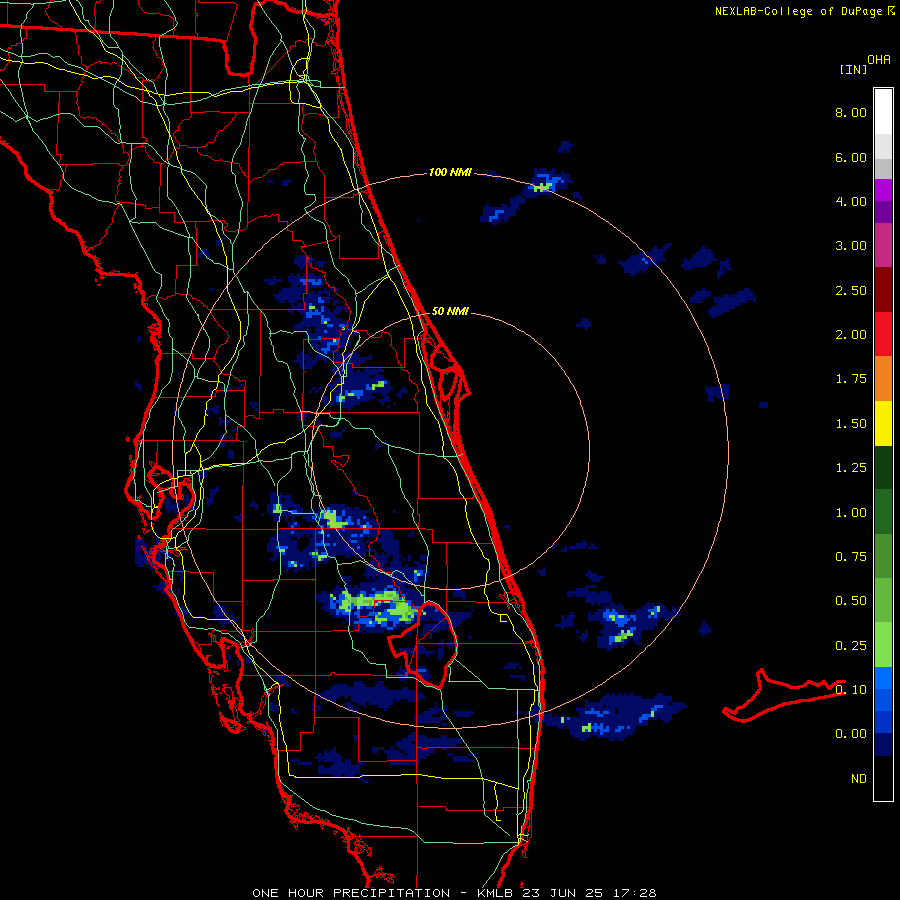900x900 pixels.
Task: Click the red island outline east of Florida
Action: [784, 696]
